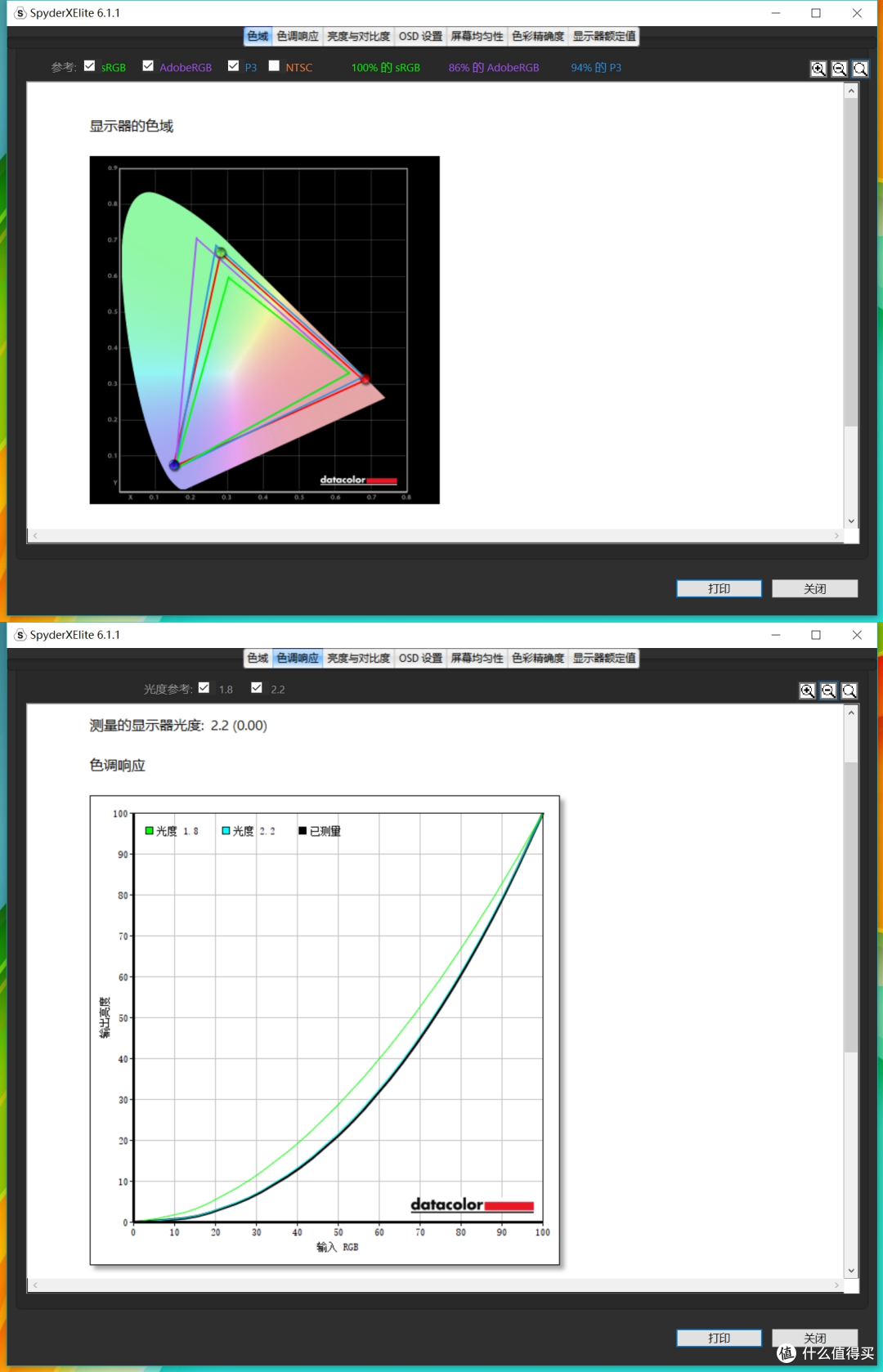This screenshot has height=1372, width=883.
Task: Click 关闭 button in the gamut window
Action: pos(814,589)
